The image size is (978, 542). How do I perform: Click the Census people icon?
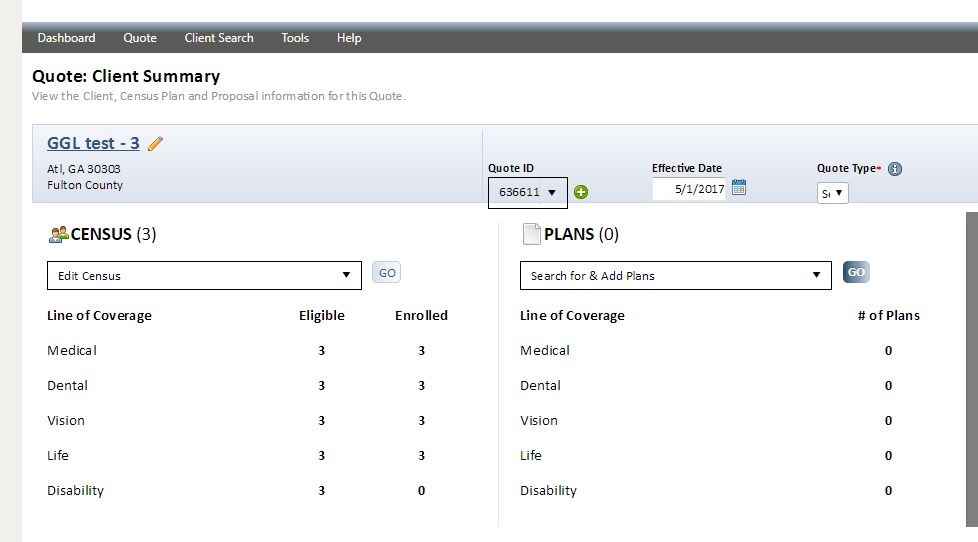(58, 235)
